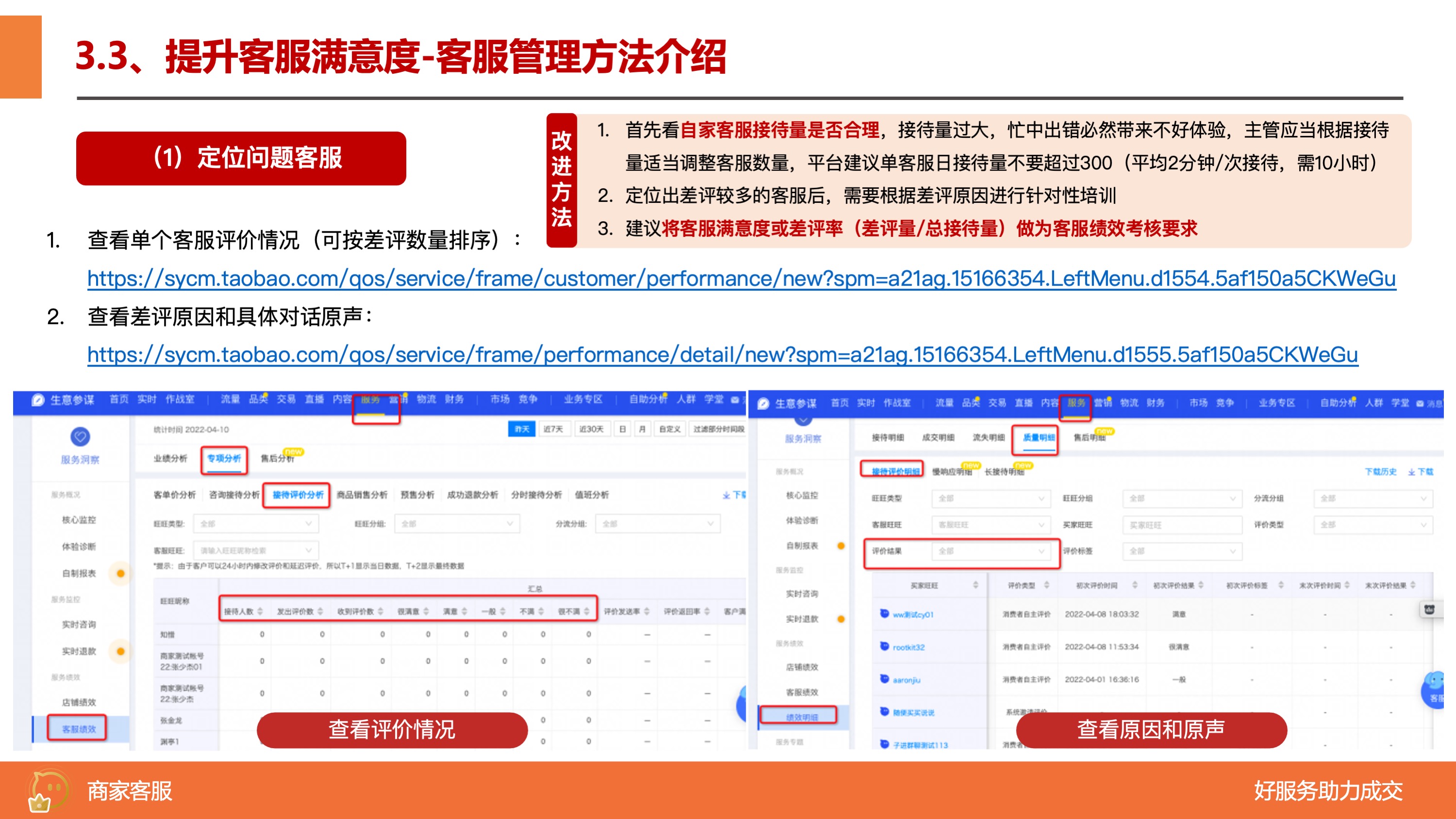1456x819 pixels.
Task: Click the 近7天 date button
Action: pyautogui.click(x=553, y=429)
